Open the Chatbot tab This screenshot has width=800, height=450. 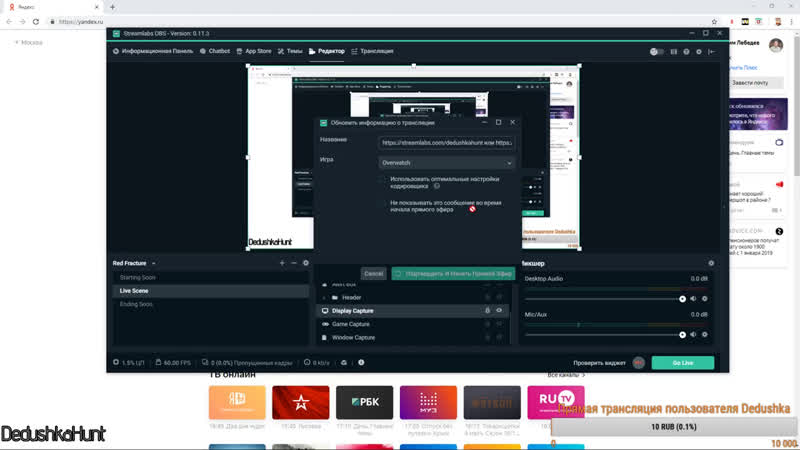[215, 52]
